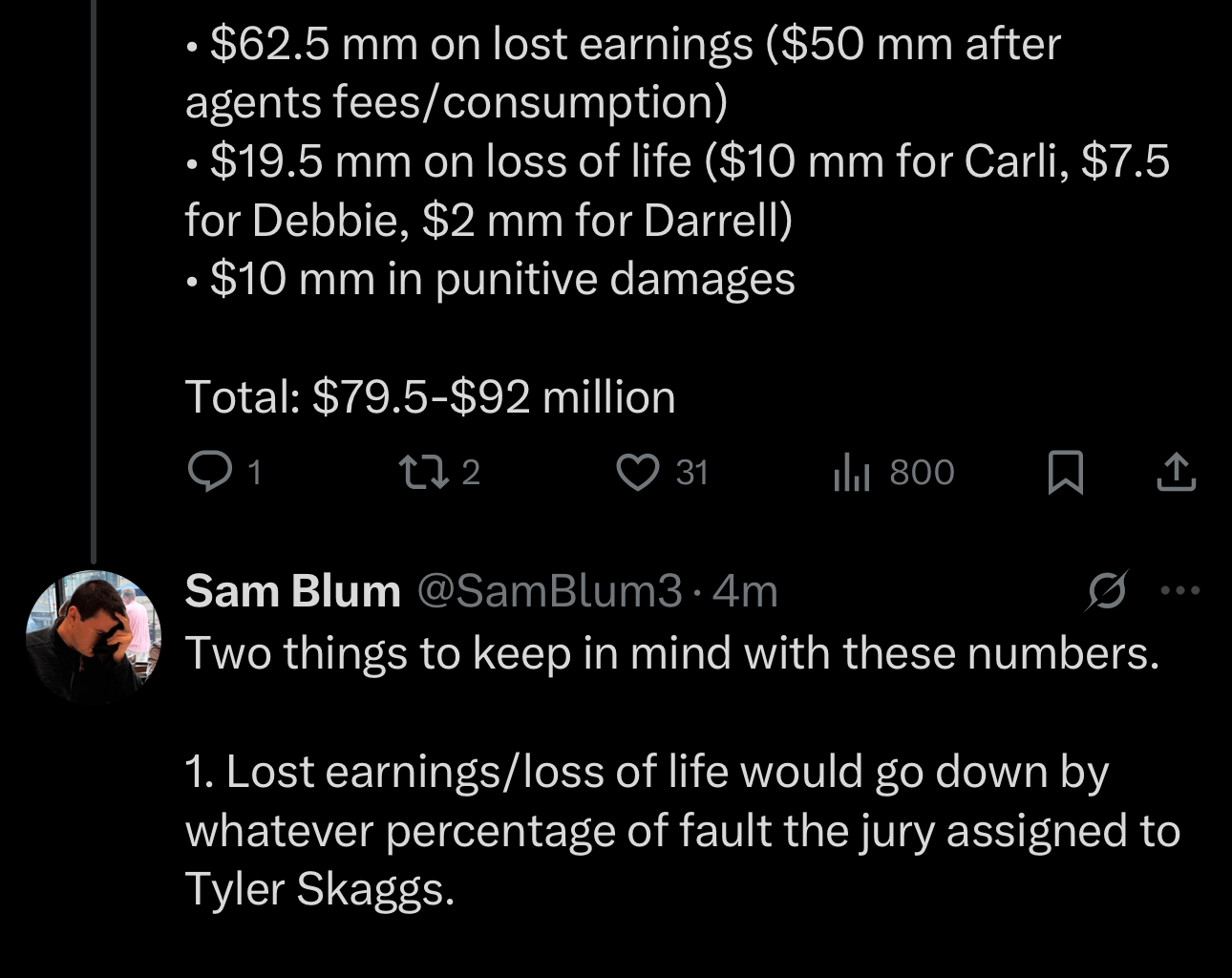Open the Total: $79.5-$92 million tweet text
1232x978 pixels.
tap(430, 394)
